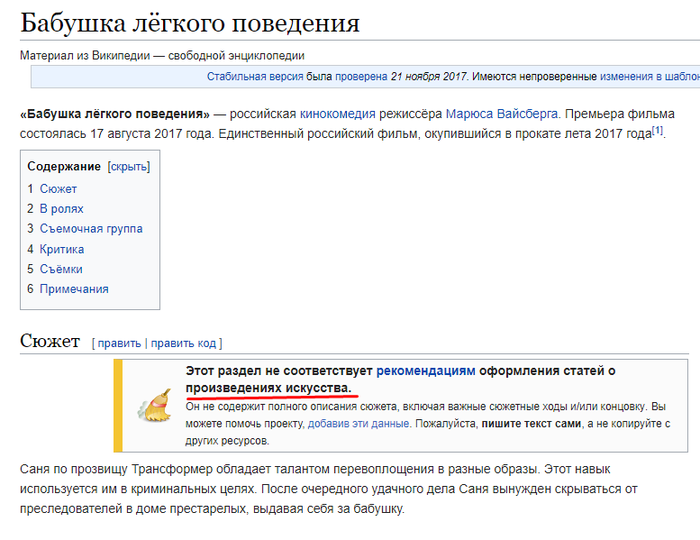Open 'рекомендациям' link in notice box
This screenshot has height=540, width=700.
pos(426,371)
